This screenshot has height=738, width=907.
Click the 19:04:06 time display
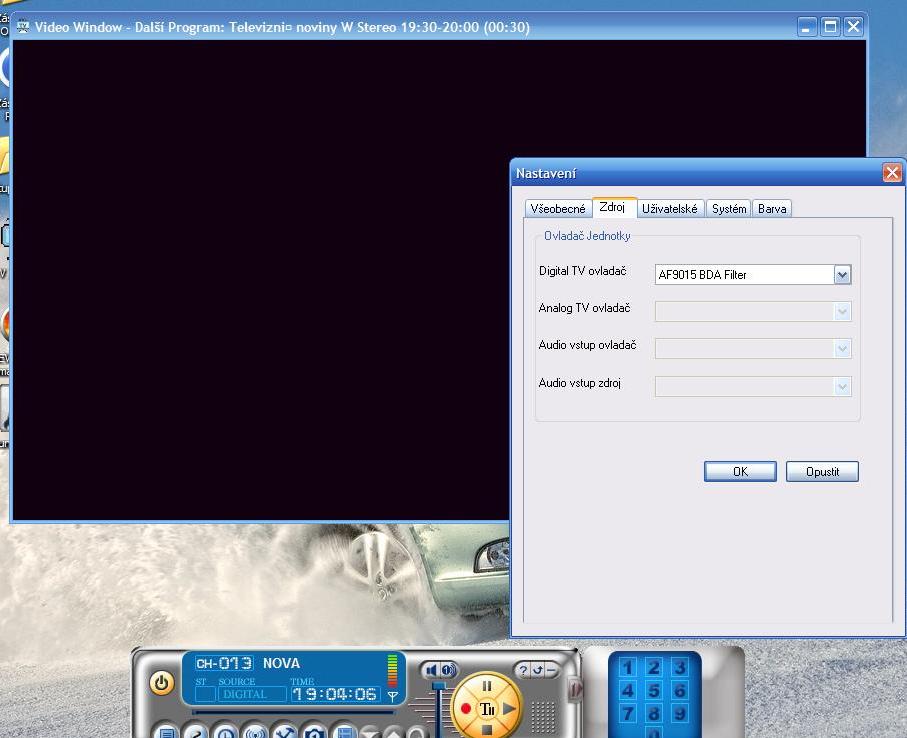pos(335,694)
